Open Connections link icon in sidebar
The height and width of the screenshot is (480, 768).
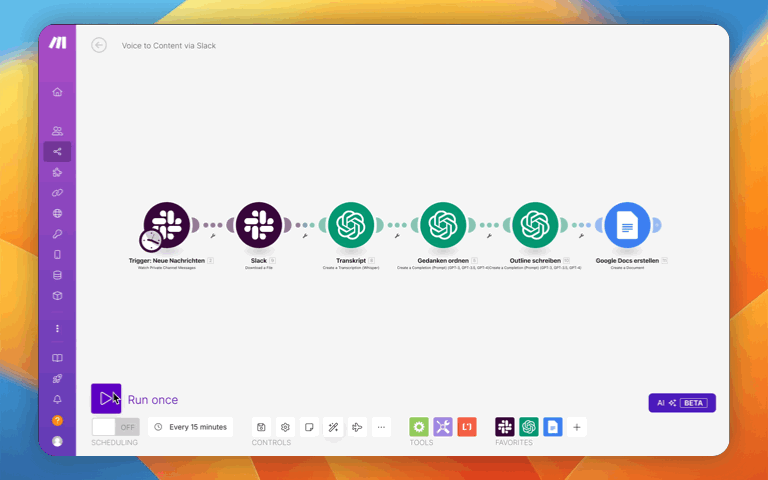tap(57, 192)
